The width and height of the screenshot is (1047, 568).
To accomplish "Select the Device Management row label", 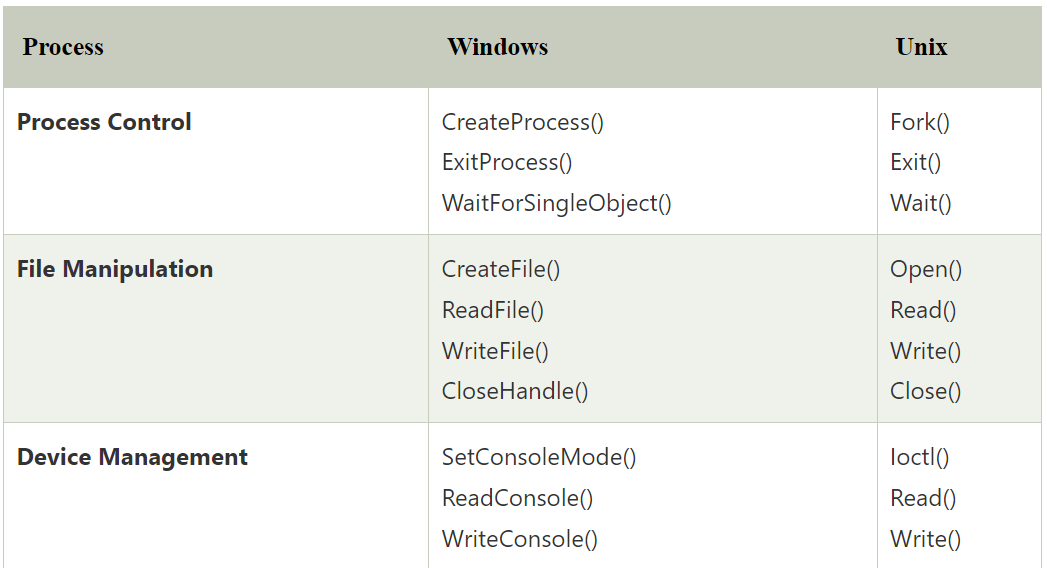I will point(132,457).
